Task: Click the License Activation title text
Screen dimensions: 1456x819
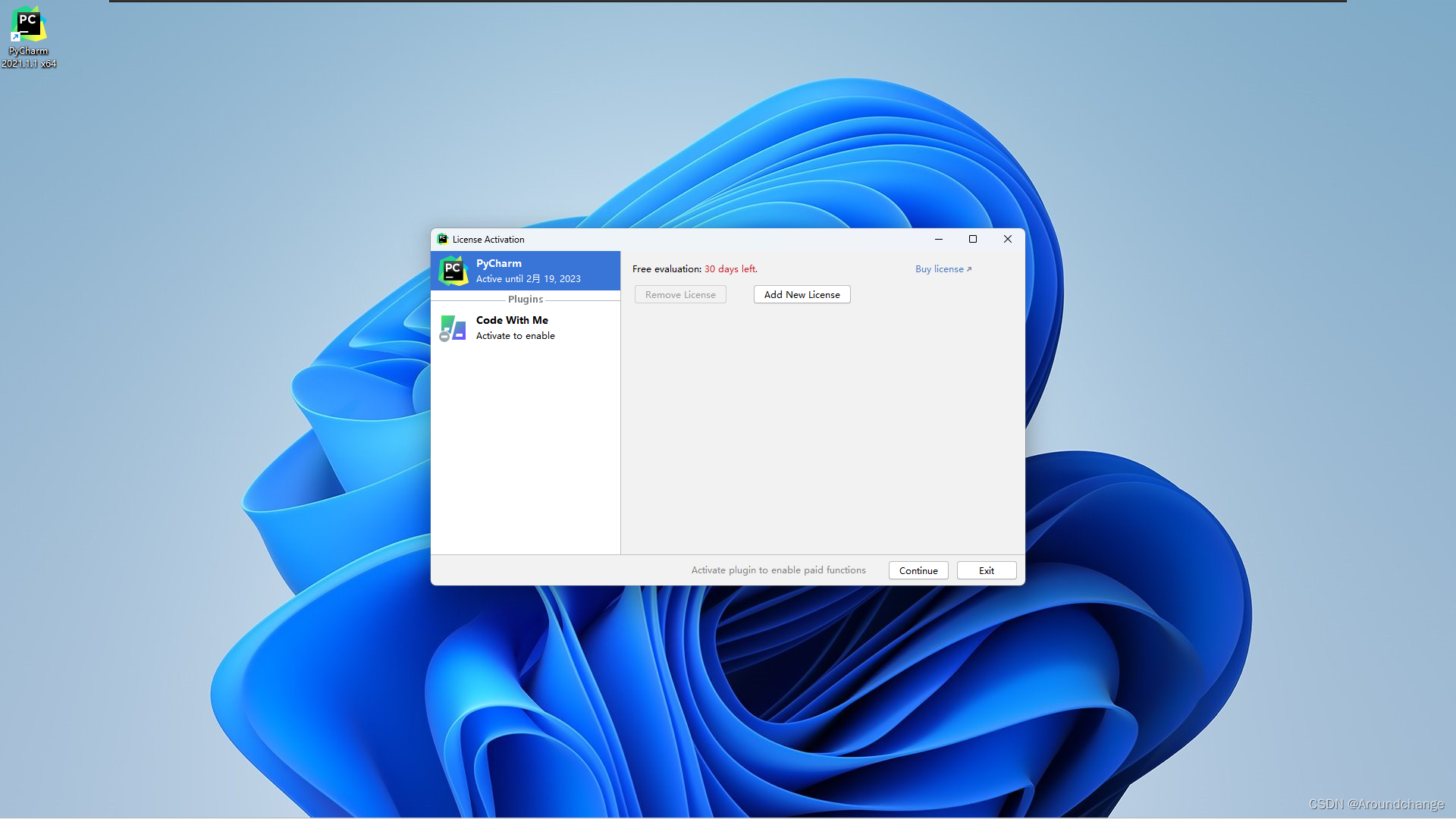Action: click(488, 240)
